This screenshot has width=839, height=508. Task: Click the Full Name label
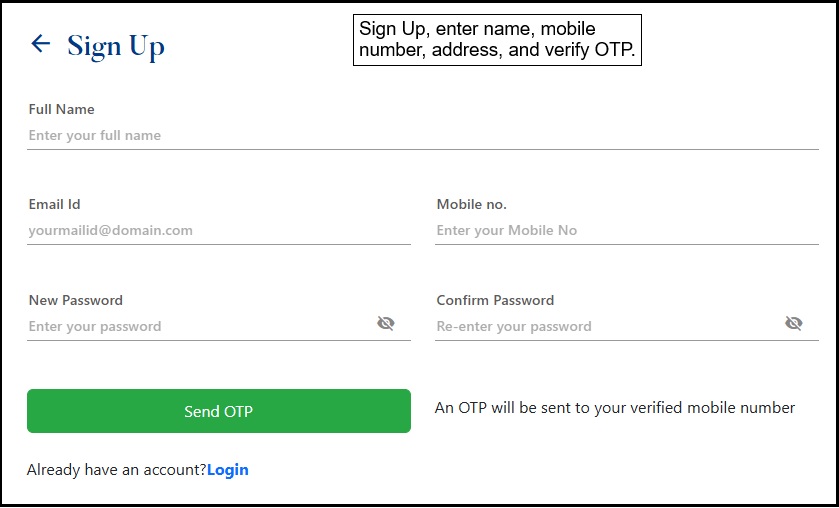[x=62, y=109]
